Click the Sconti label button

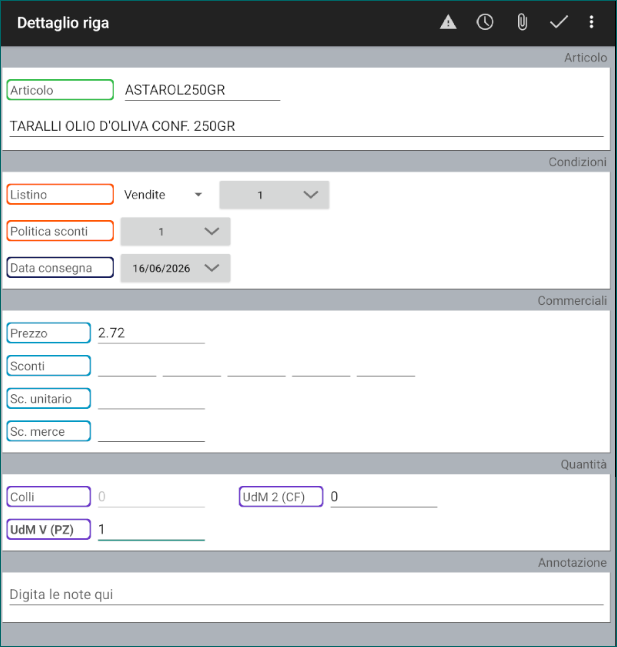49,366
